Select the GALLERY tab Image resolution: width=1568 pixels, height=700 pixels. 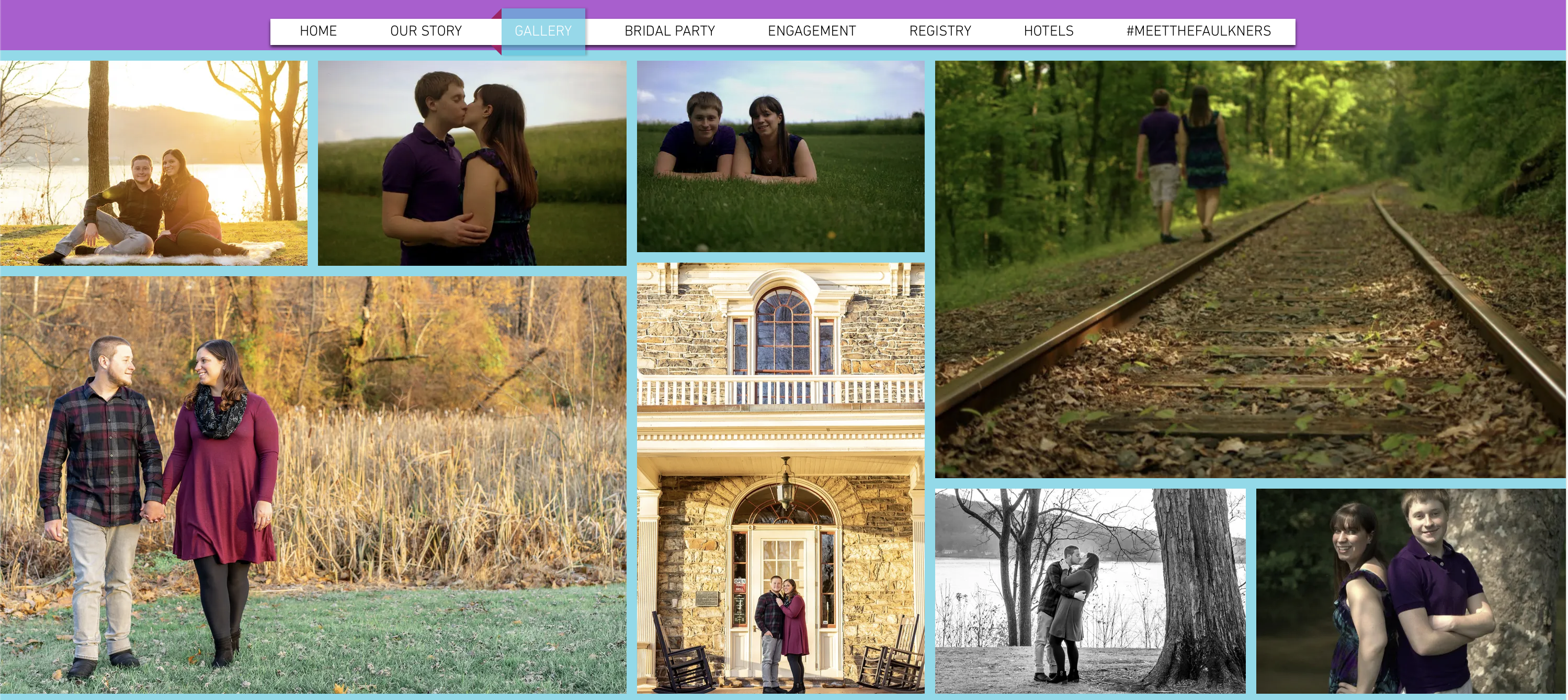click(543, 31)
